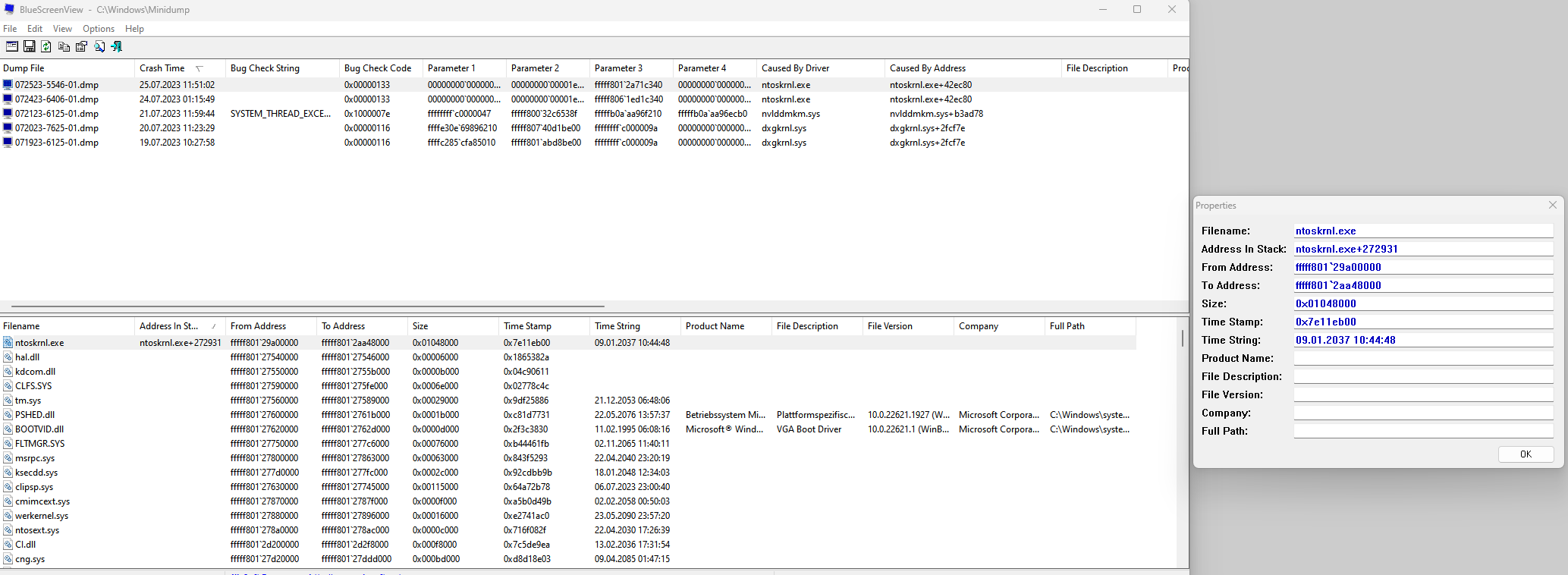Screen dimensions: 1568x575
Task: Sort modules by the Size header
Action: pyautogui.click(x=453, y=326)
